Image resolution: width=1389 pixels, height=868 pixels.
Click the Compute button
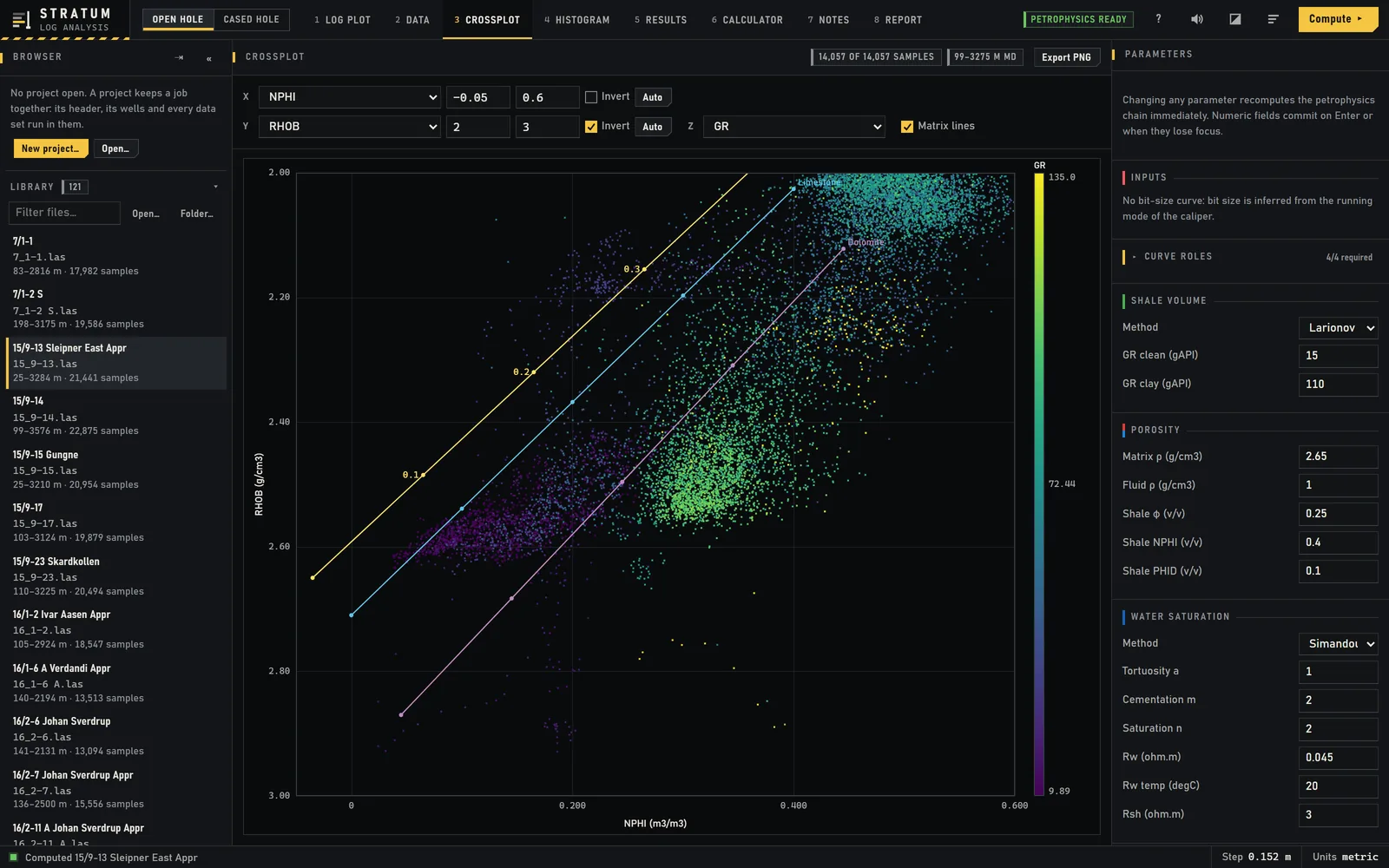(1338, 19)
